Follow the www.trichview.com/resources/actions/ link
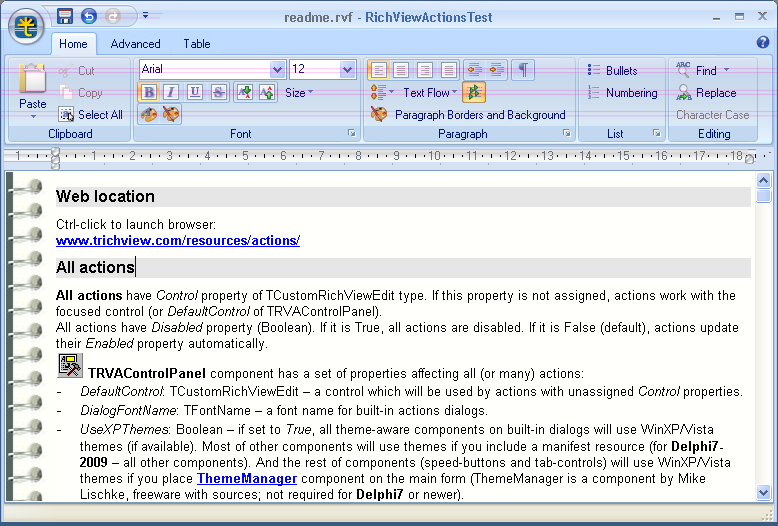778x526 pixels. 178,241
